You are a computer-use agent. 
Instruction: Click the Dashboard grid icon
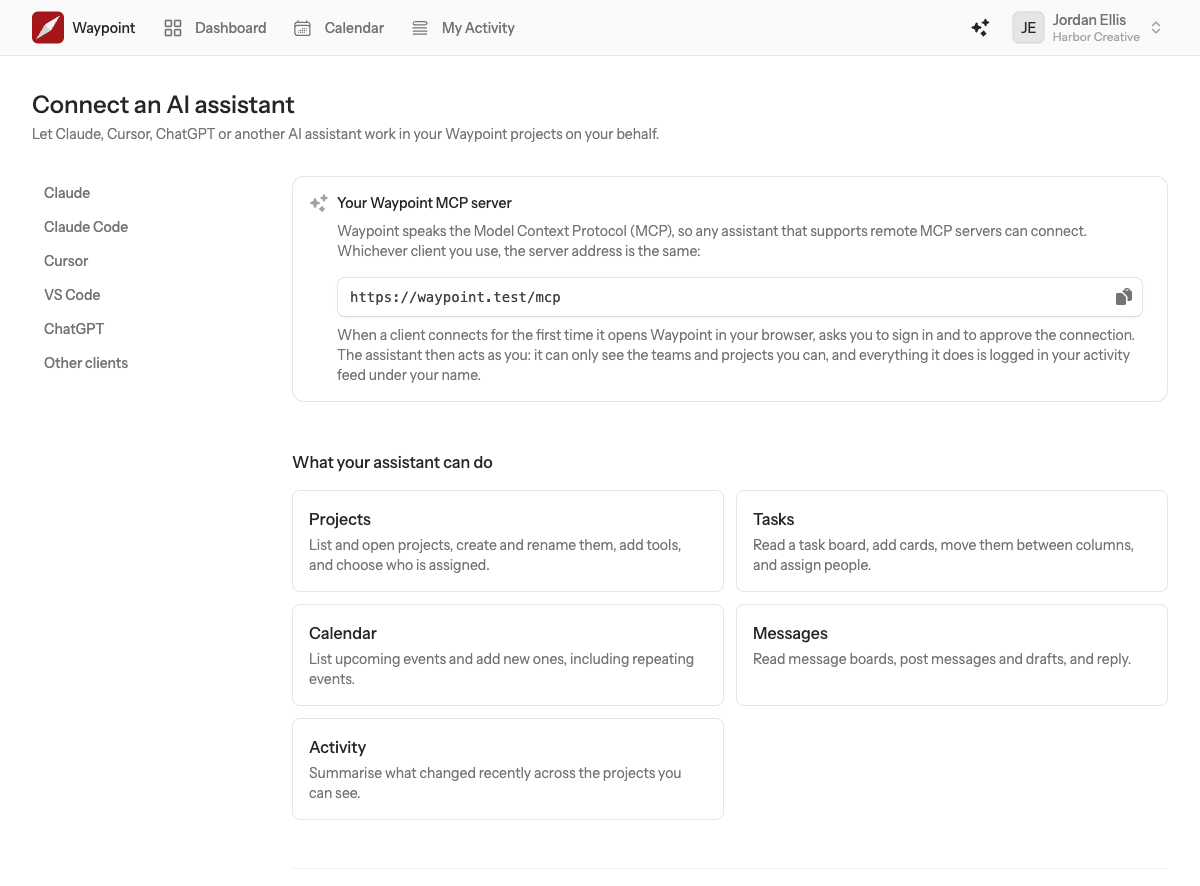[x=173, y=28]
